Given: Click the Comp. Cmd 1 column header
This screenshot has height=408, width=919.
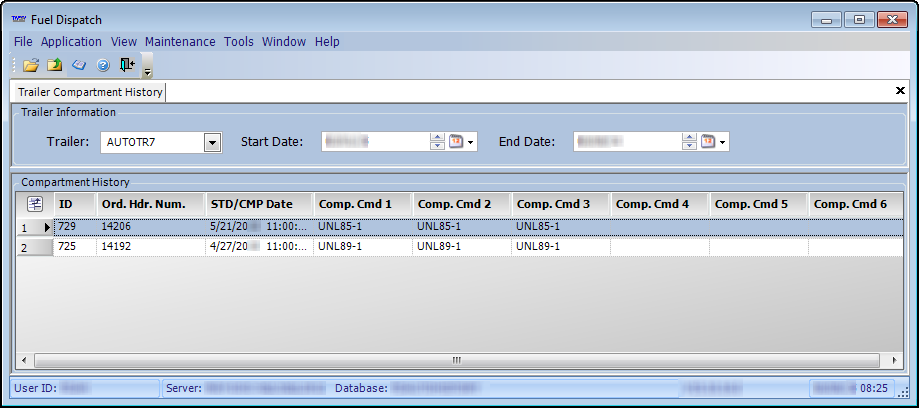Looking at the screenshot, I should 363,204.
